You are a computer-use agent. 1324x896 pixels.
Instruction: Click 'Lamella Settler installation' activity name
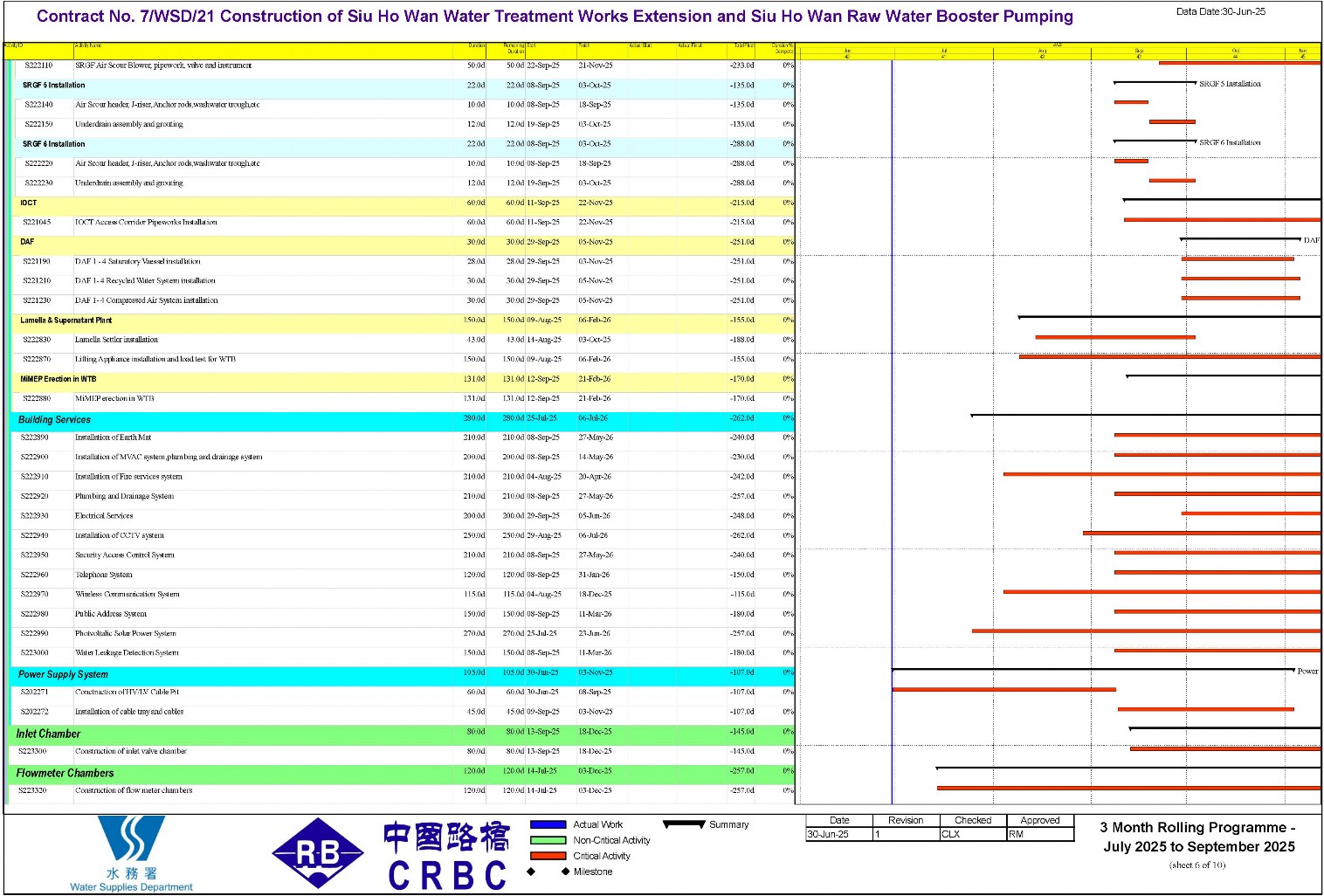116,340
